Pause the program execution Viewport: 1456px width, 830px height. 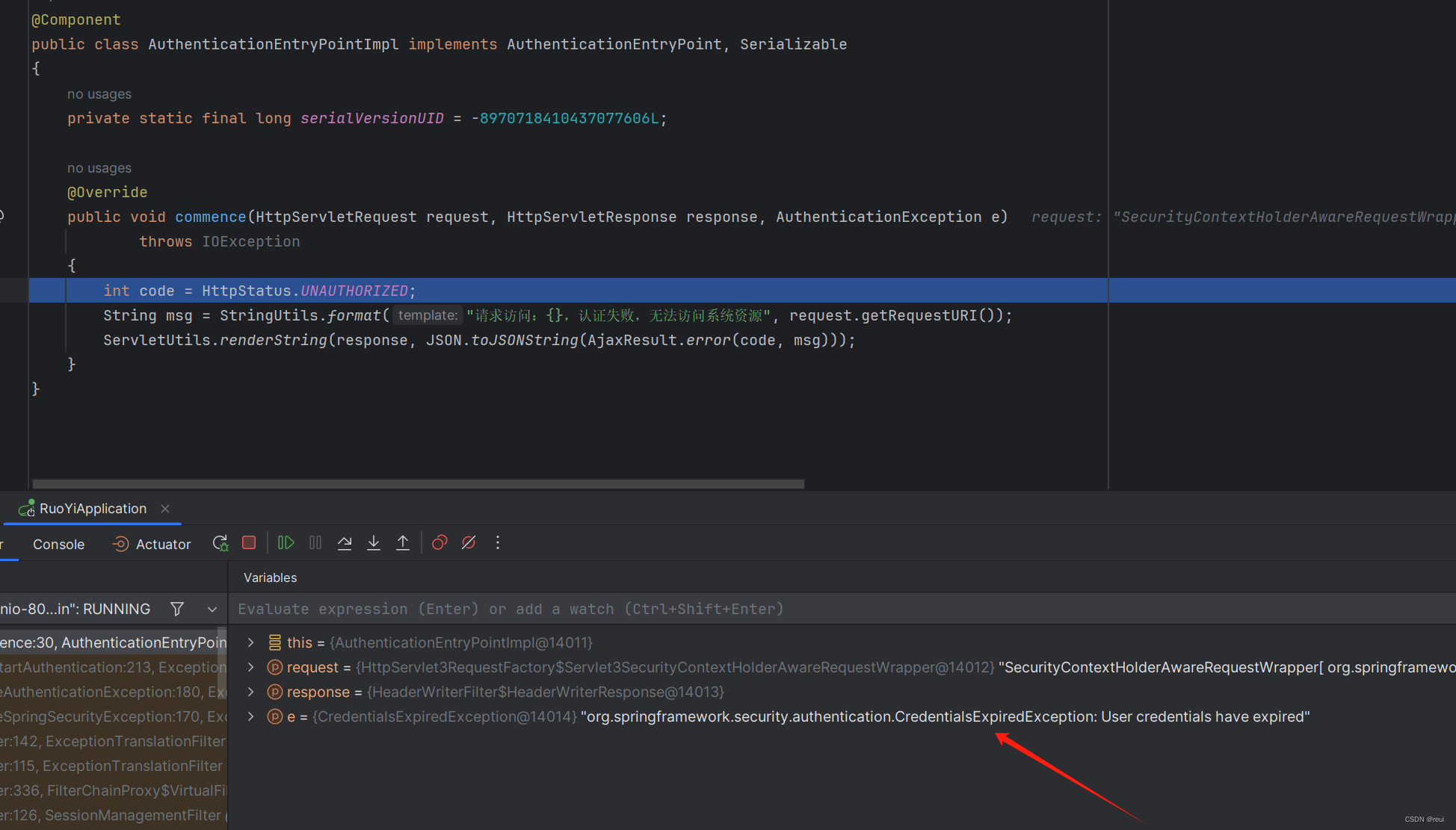315,543
